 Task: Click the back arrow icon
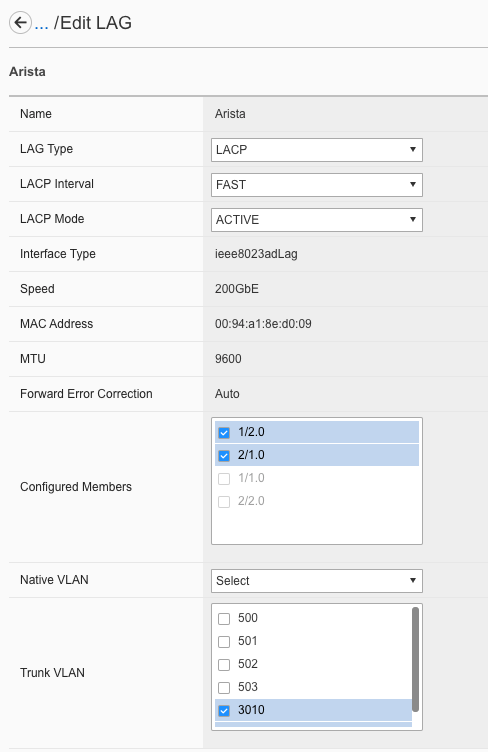coord(20,23)
